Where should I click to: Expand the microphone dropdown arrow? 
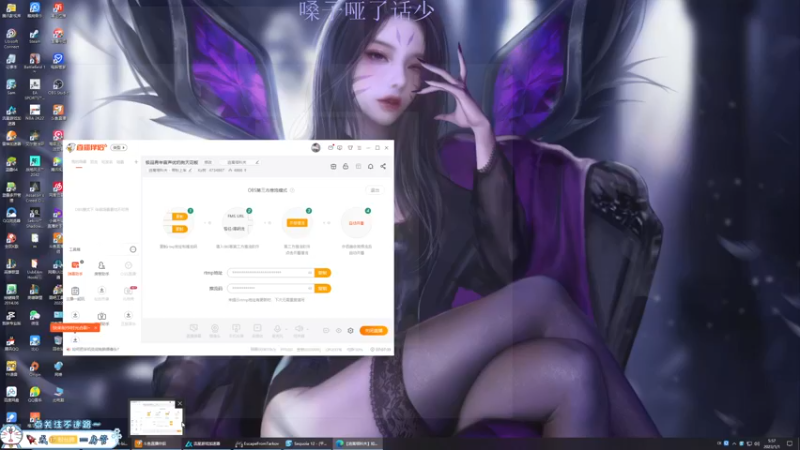[x=286, y=329]
